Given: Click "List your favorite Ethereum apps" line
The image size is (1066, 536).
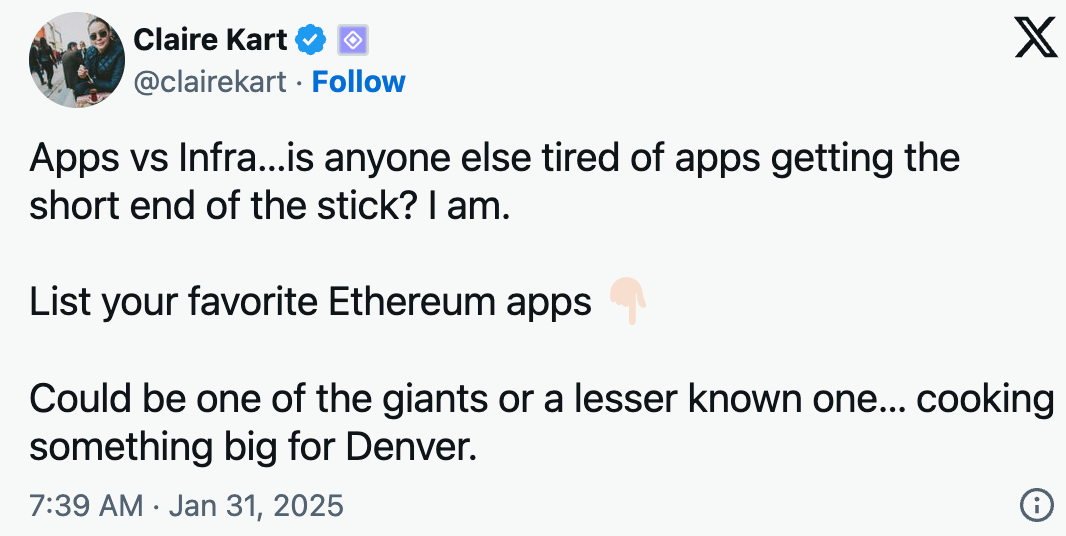Looking at the screenshot, I should (310, 302).
